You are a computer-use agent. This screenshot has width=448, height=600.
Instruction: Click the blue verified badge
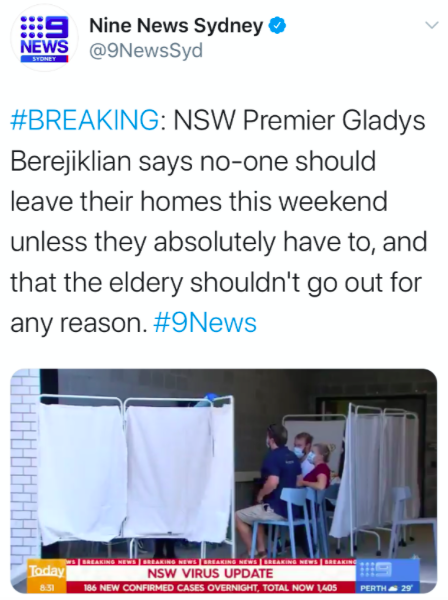[x=277, y=26]
